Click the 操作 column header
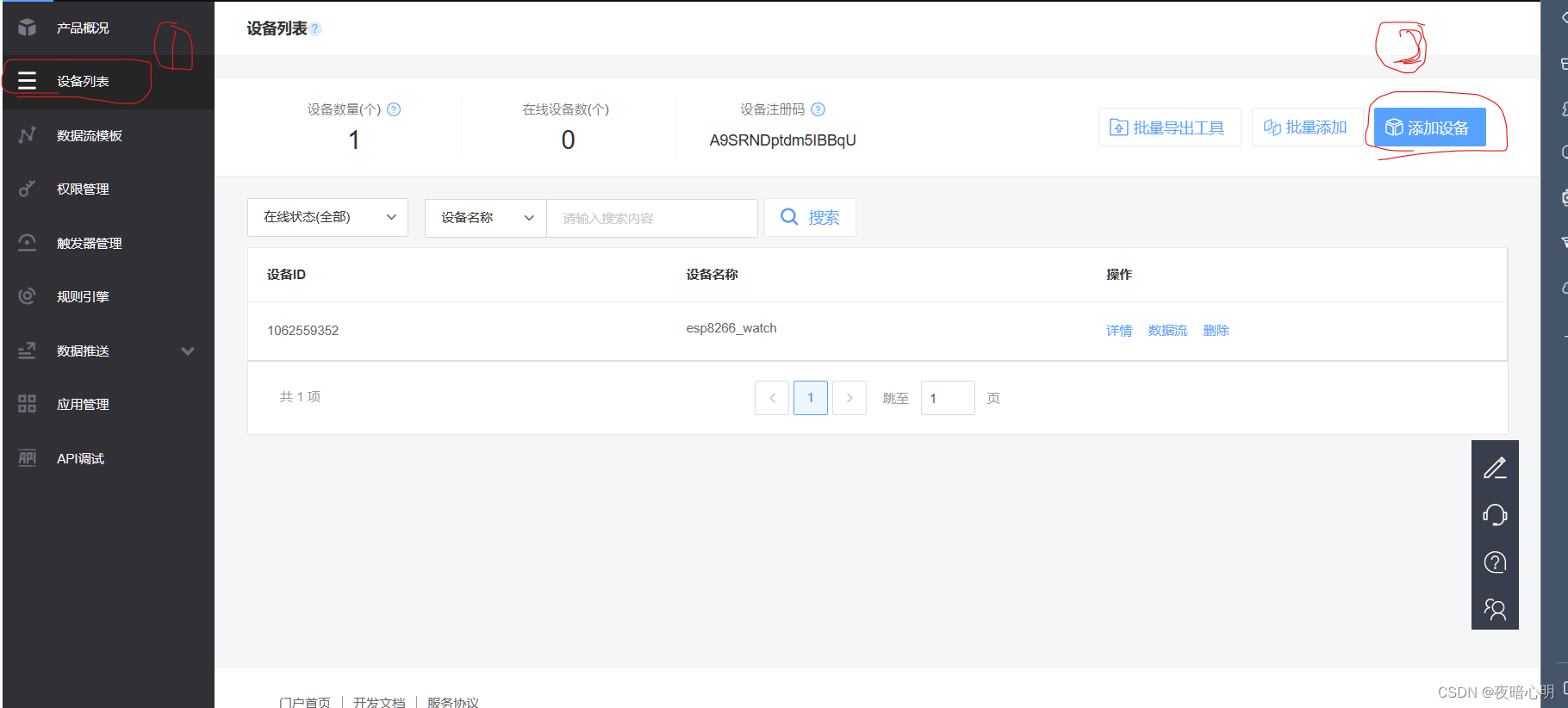The height and width of the screenshot is (708, 1568). point(1119,275)
